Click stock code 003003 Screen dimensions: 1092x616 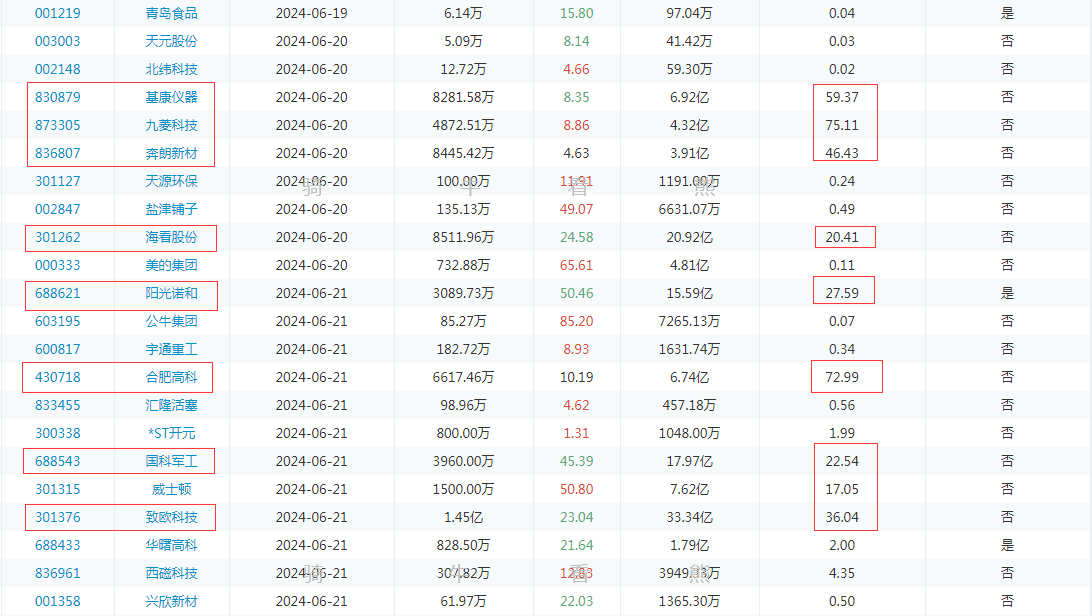tap(58, 41)
